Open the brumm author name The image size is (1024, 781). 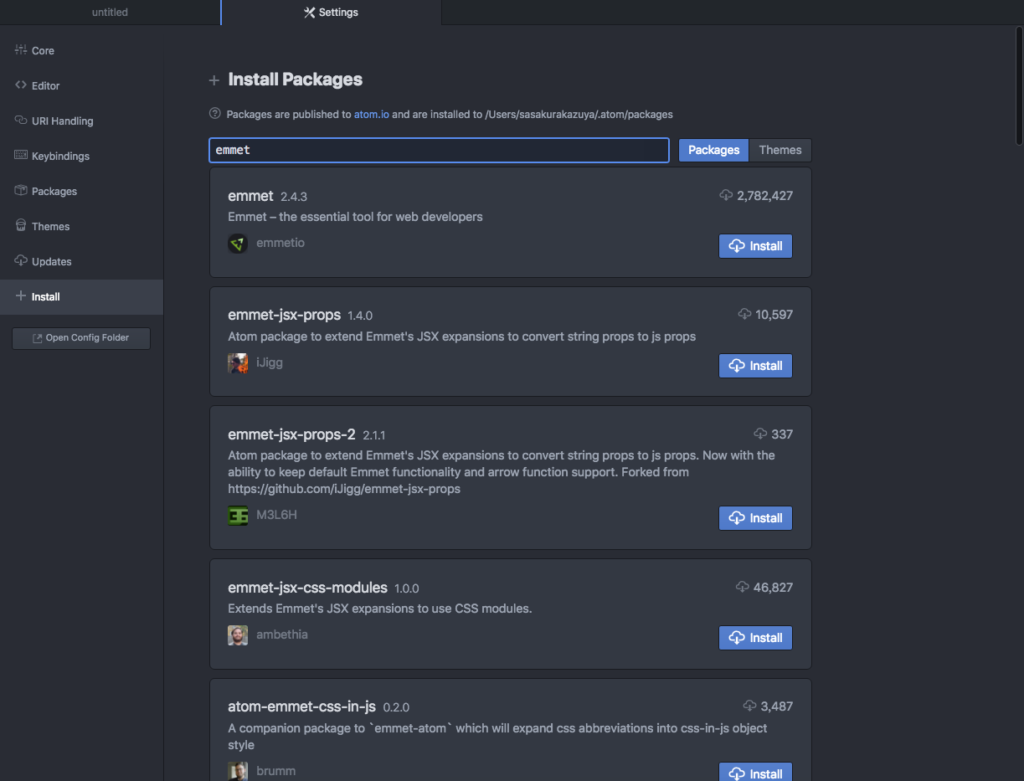pos(276,771)
